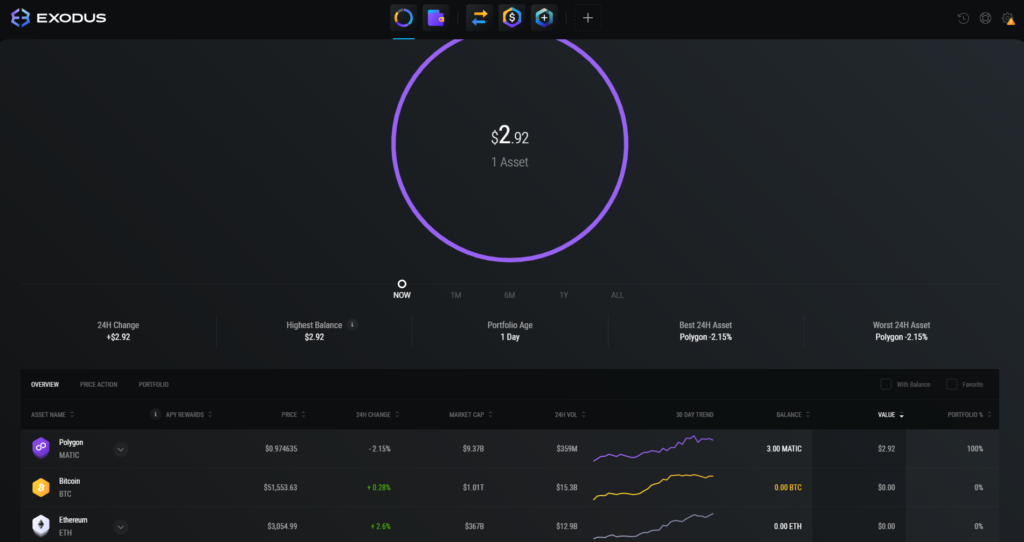Click the 30 Day Trend column header

point(695,415)
